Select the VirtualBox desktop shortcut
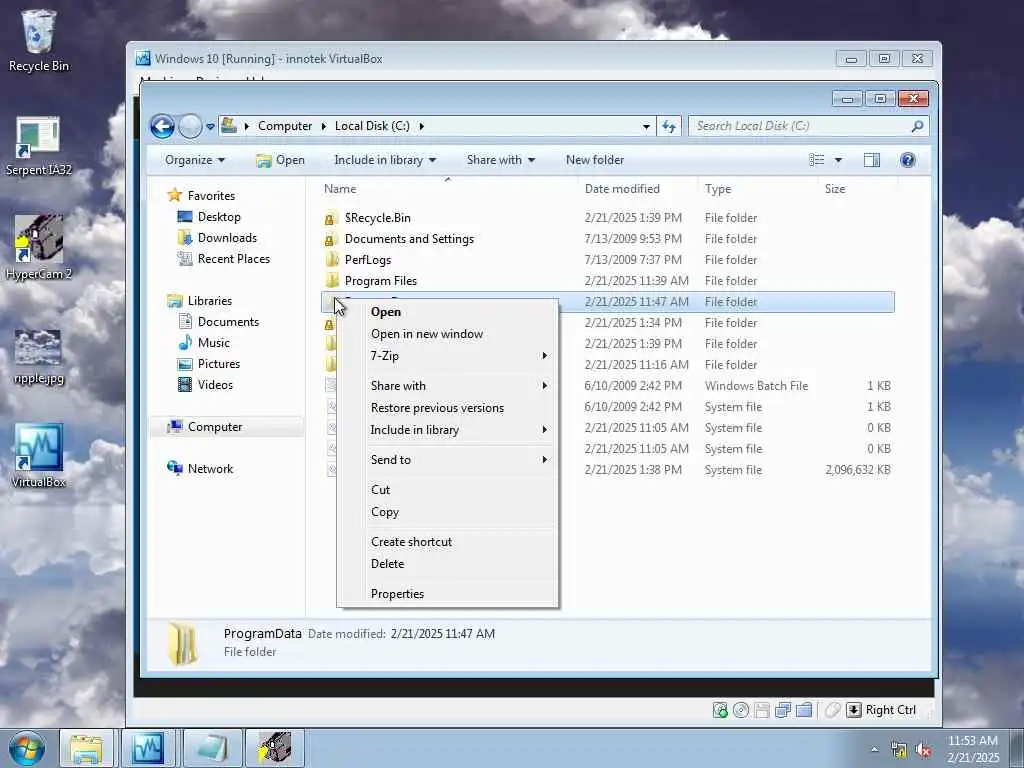This screenshot has width=1024, height=768. click(39, 456)
